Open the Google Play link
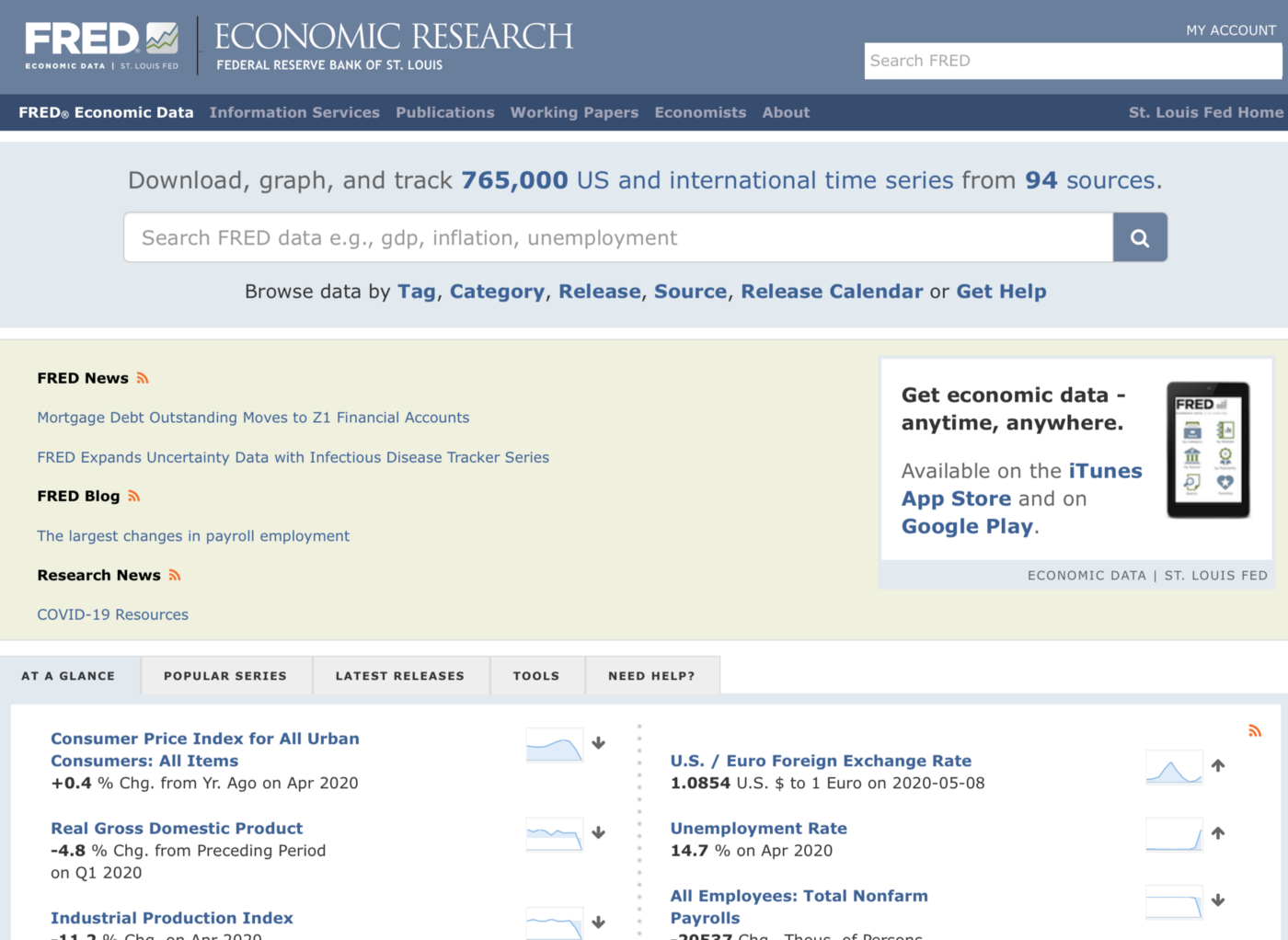Viewport: 1288px width, 940px height. click(967, 526)
